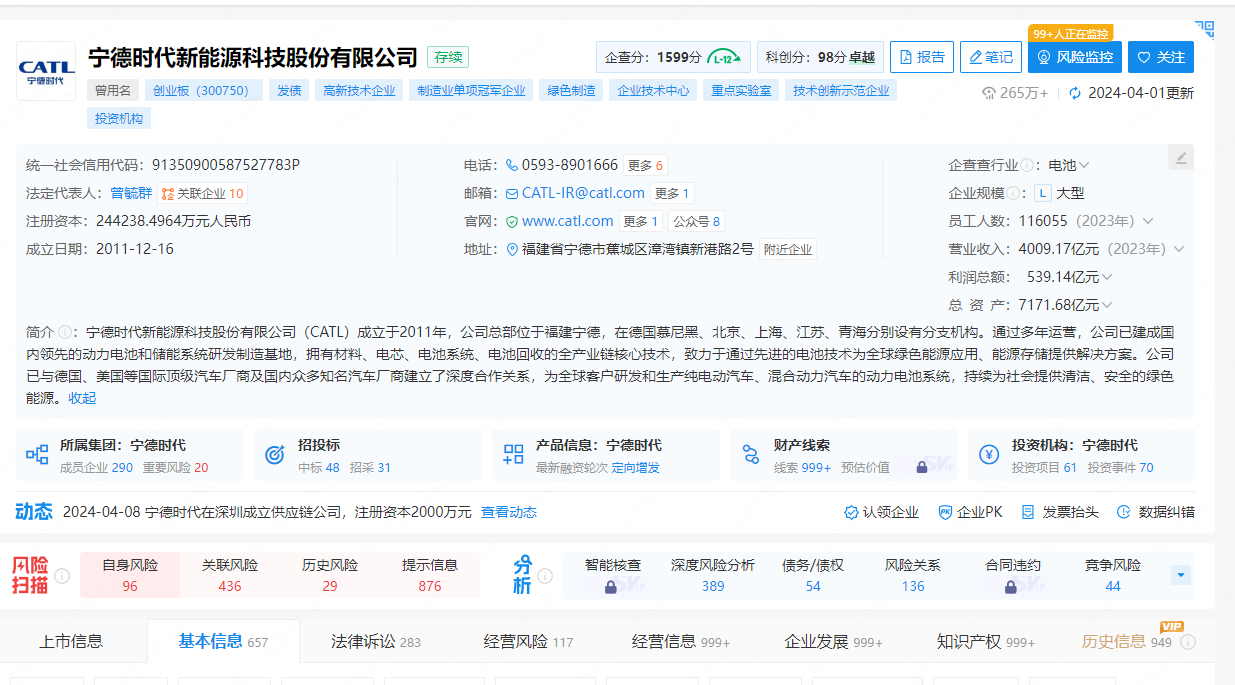This screenshot has height=685, width=1235.
Task: Open 查看动态 link
Action: pyautogui.click(x=509, y=512)
